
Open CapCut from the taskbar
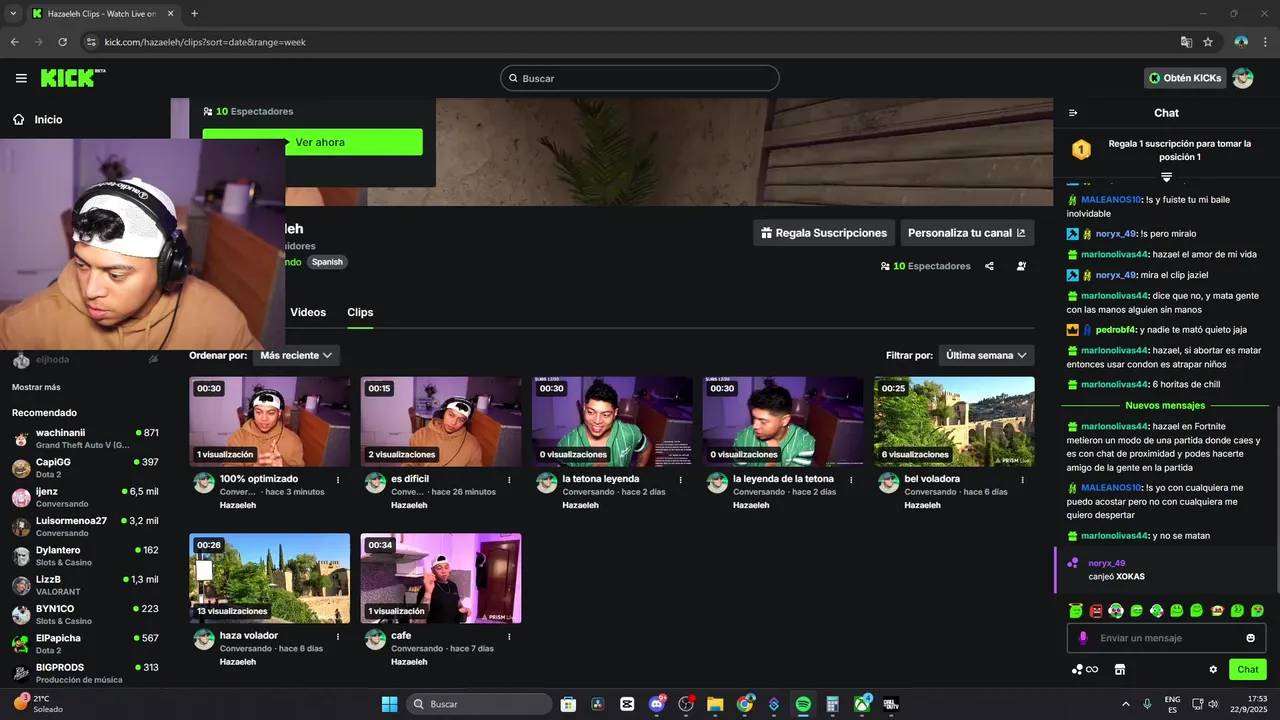pyautogui.click(x=627, y=704)
